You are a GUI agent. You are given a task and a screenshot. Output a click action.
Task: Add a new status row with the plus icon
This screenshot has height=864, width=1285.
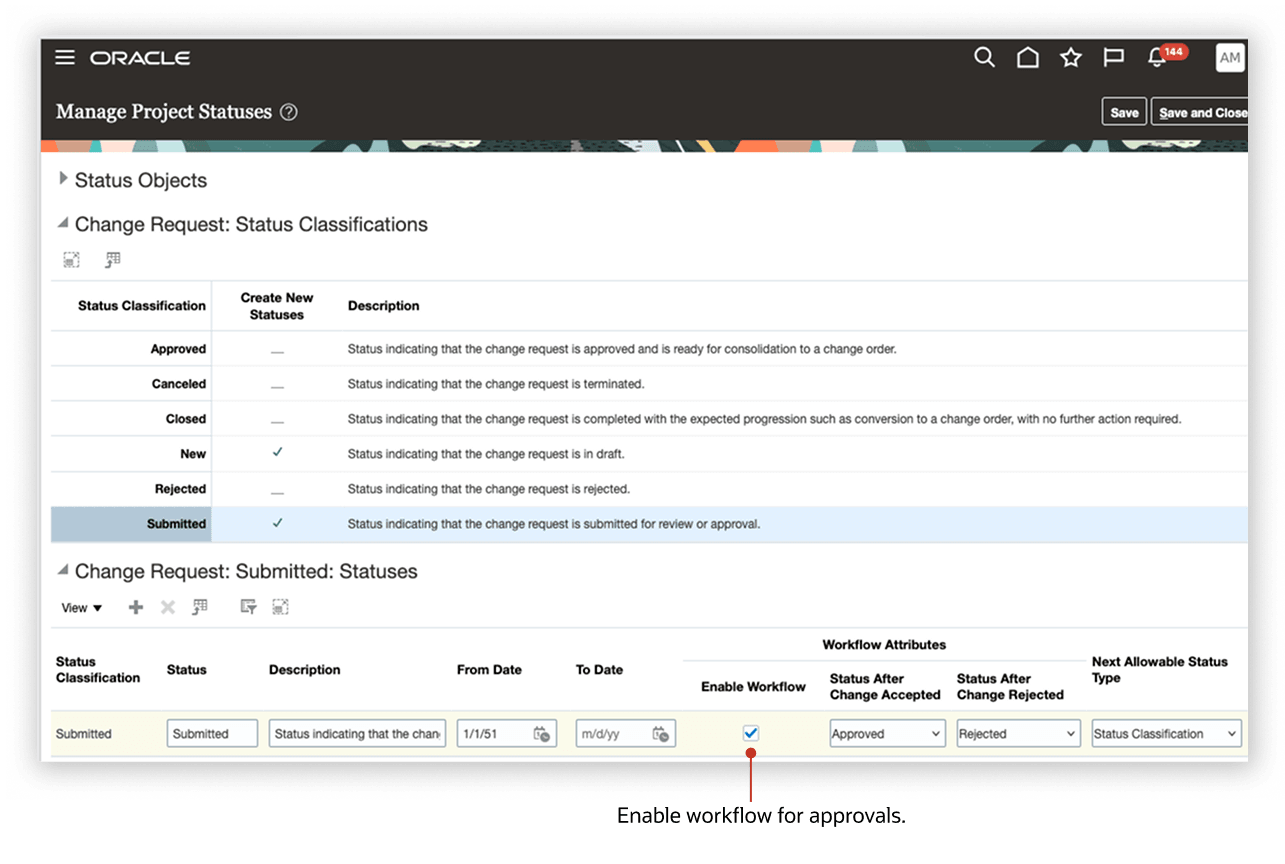click(x=135, y=606)
